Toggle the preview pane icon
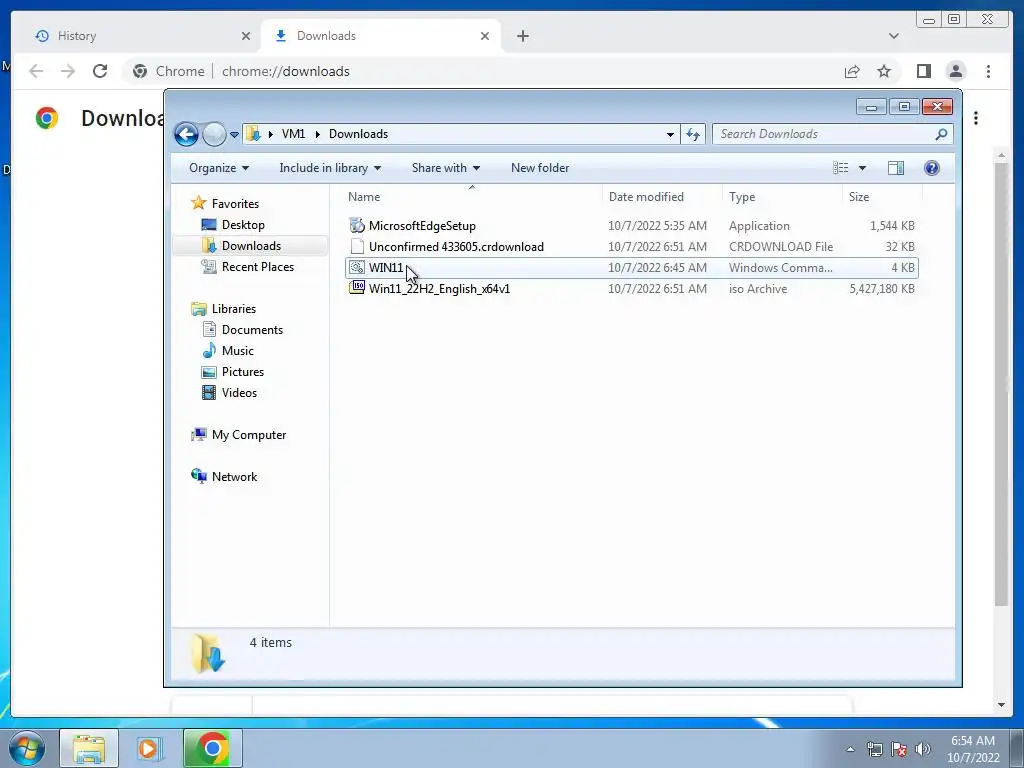Image resolution: width=1024 pixels, height=768 pixels. pos(896,168)
